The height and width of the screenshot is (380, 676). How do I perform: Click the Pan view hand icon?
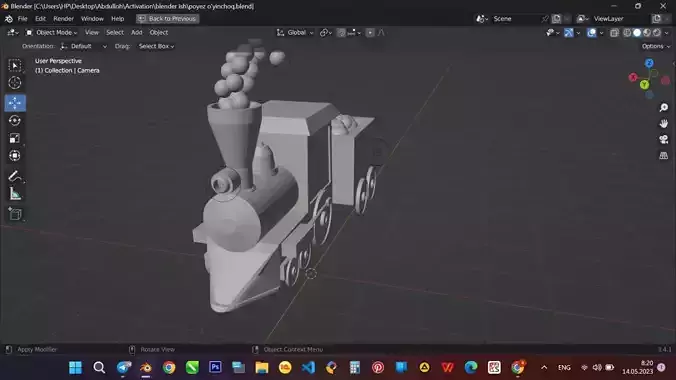click(x=663, y=124)
